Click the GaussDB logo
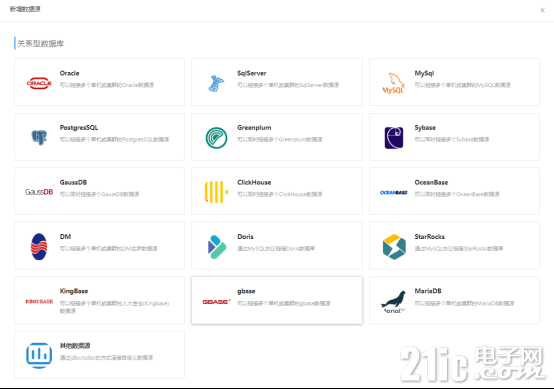The width and height of the screenshot is (554, 389). tap(39, 192)
